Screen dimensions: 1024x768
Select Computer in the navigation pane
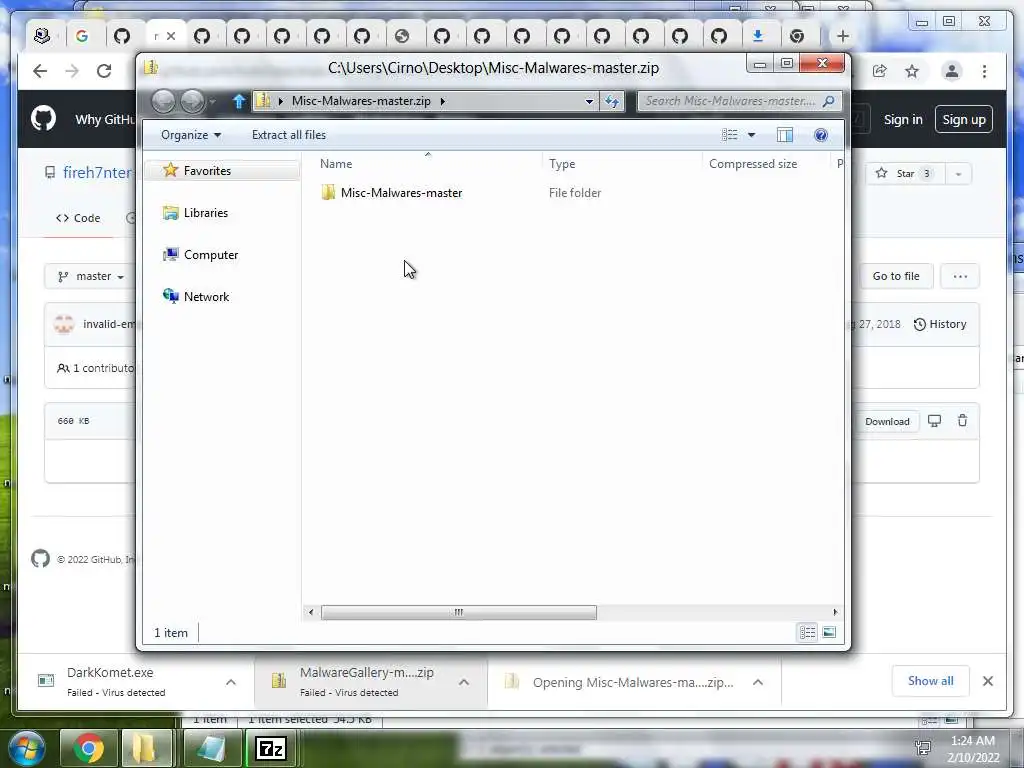point(211,255)
